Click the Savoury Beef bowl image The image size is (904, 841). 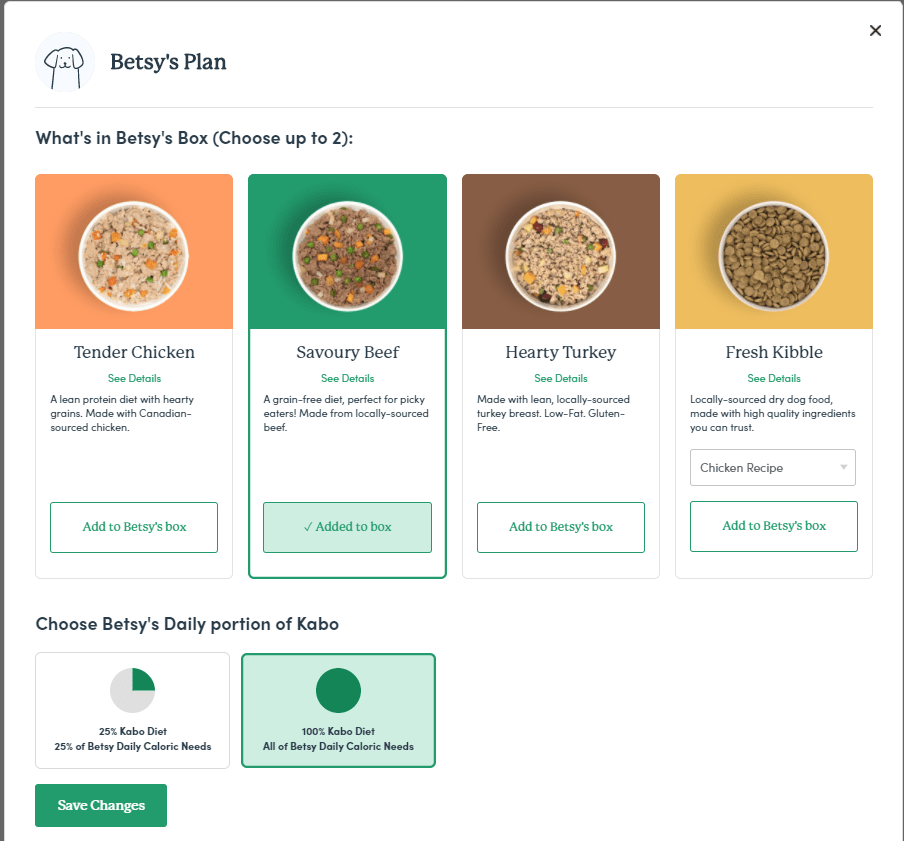(347, 252)
